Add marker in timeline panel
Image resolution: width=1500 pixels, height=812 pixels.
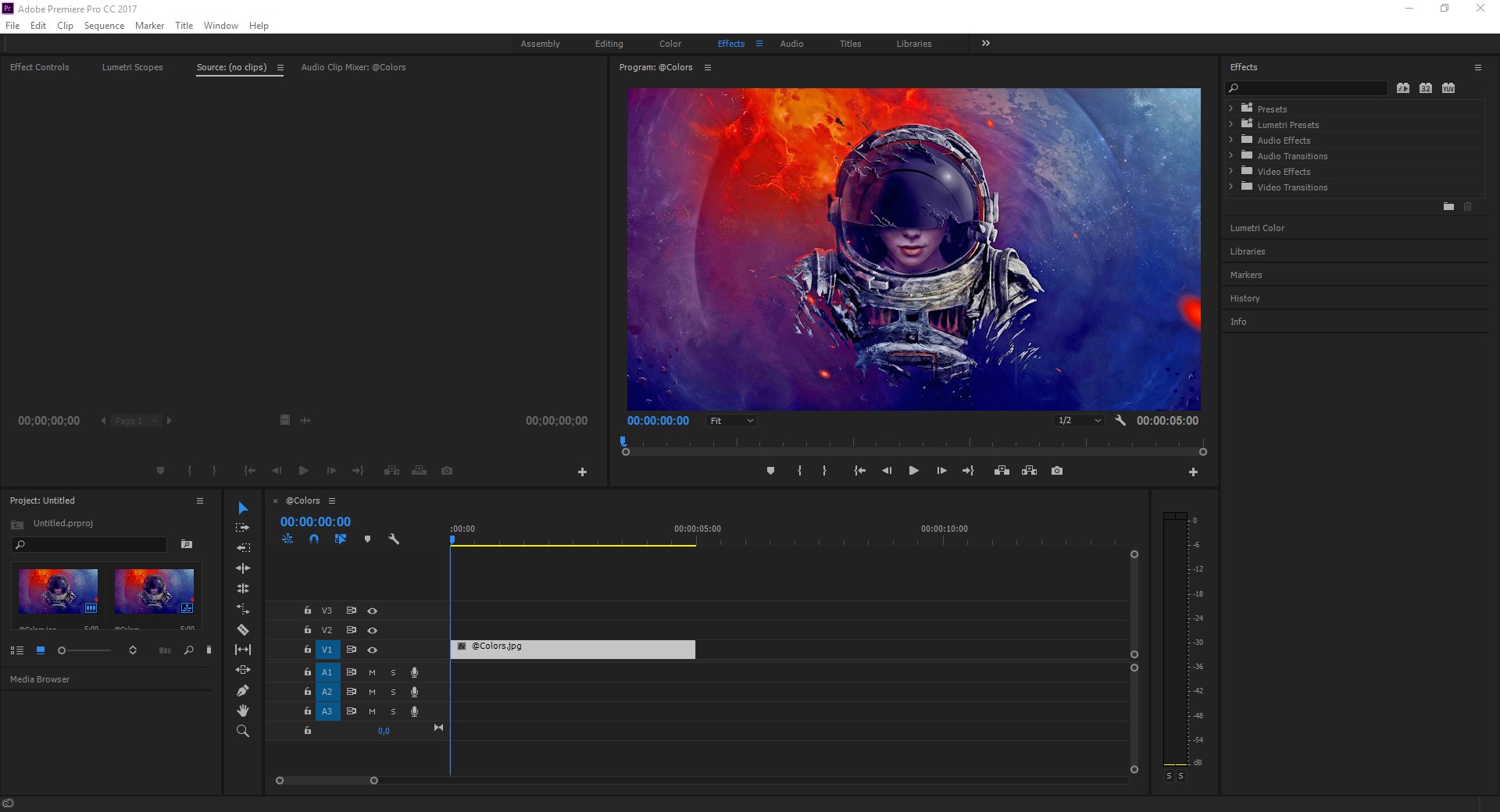367,539
